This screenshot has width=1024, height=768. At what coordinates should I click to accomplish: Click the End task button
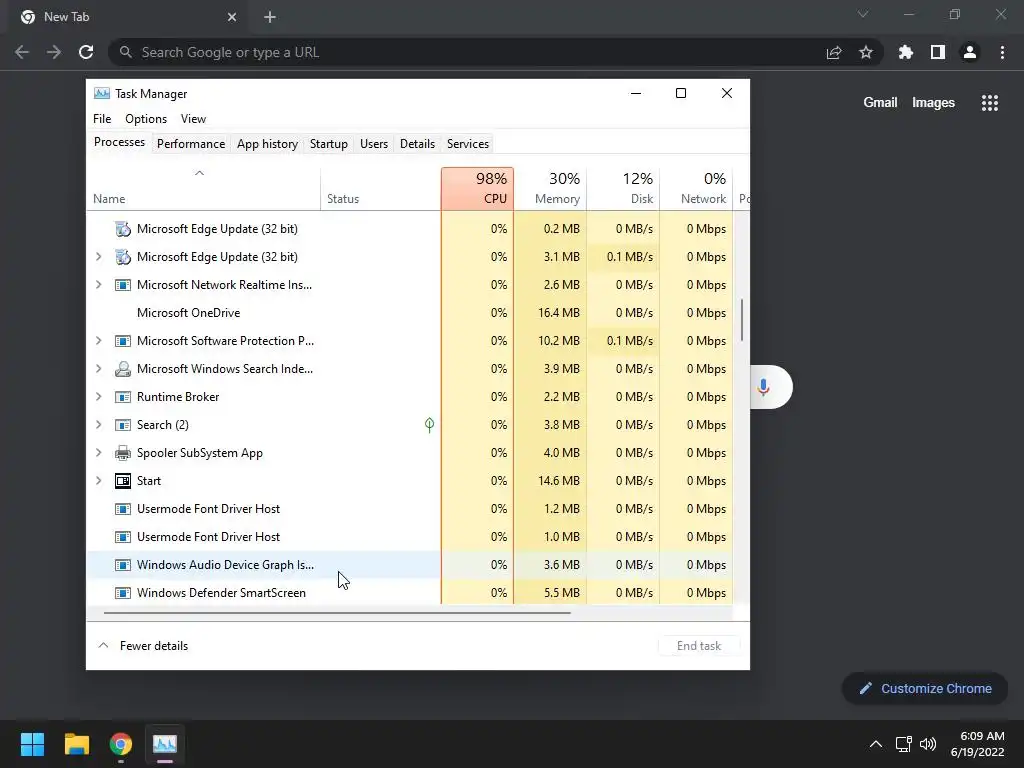pos(699,646)
